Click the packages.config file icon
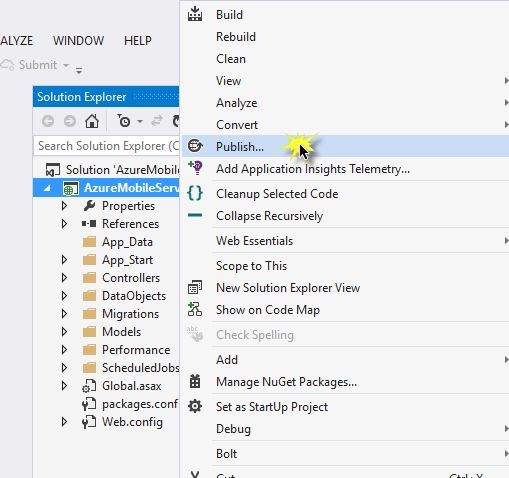The height and width of the screenshot is (478, 509). coord(89,404)
